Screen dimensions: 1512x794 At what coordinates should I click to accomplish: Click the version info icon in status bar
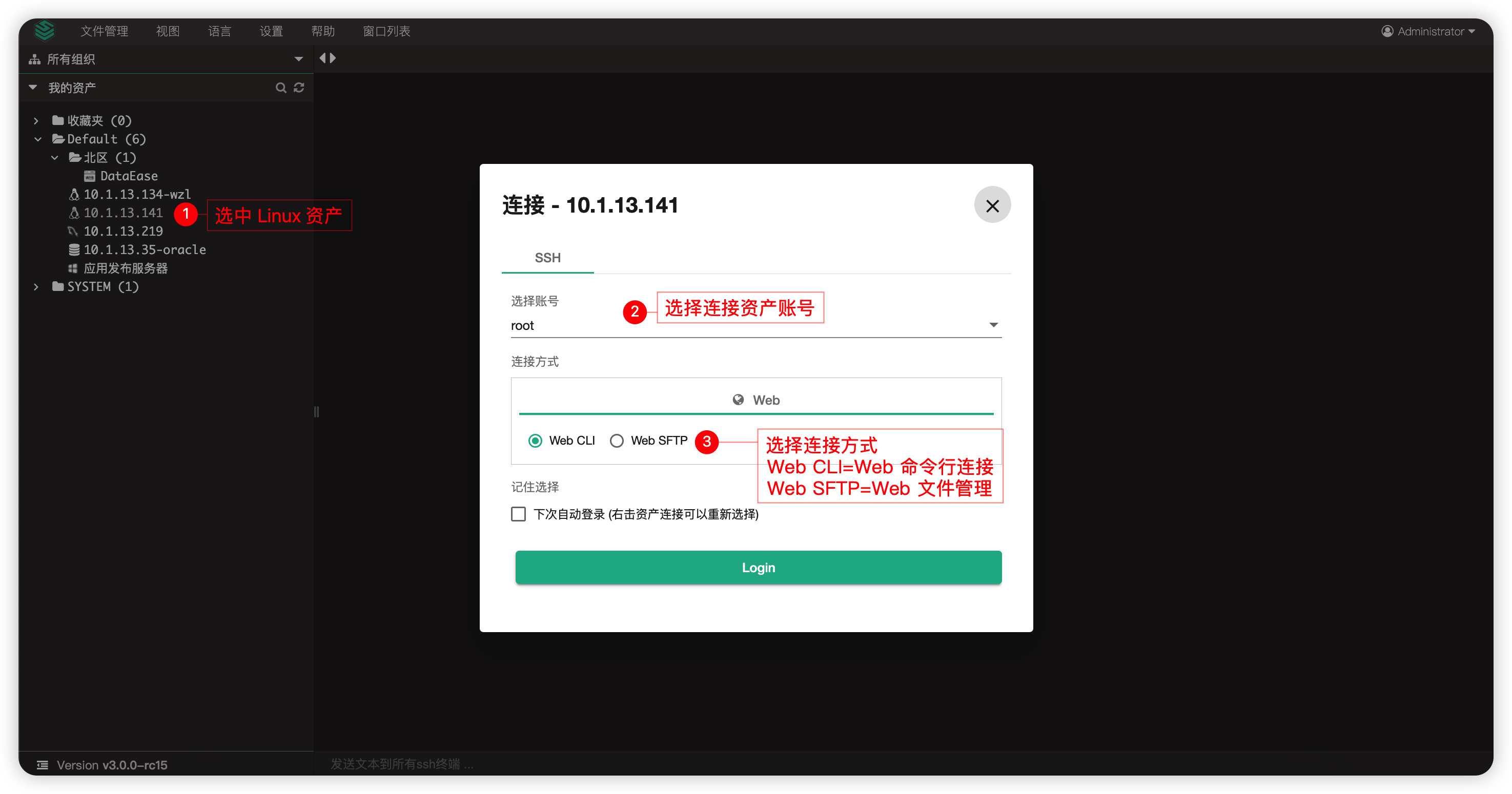click(x=41, y=765)
